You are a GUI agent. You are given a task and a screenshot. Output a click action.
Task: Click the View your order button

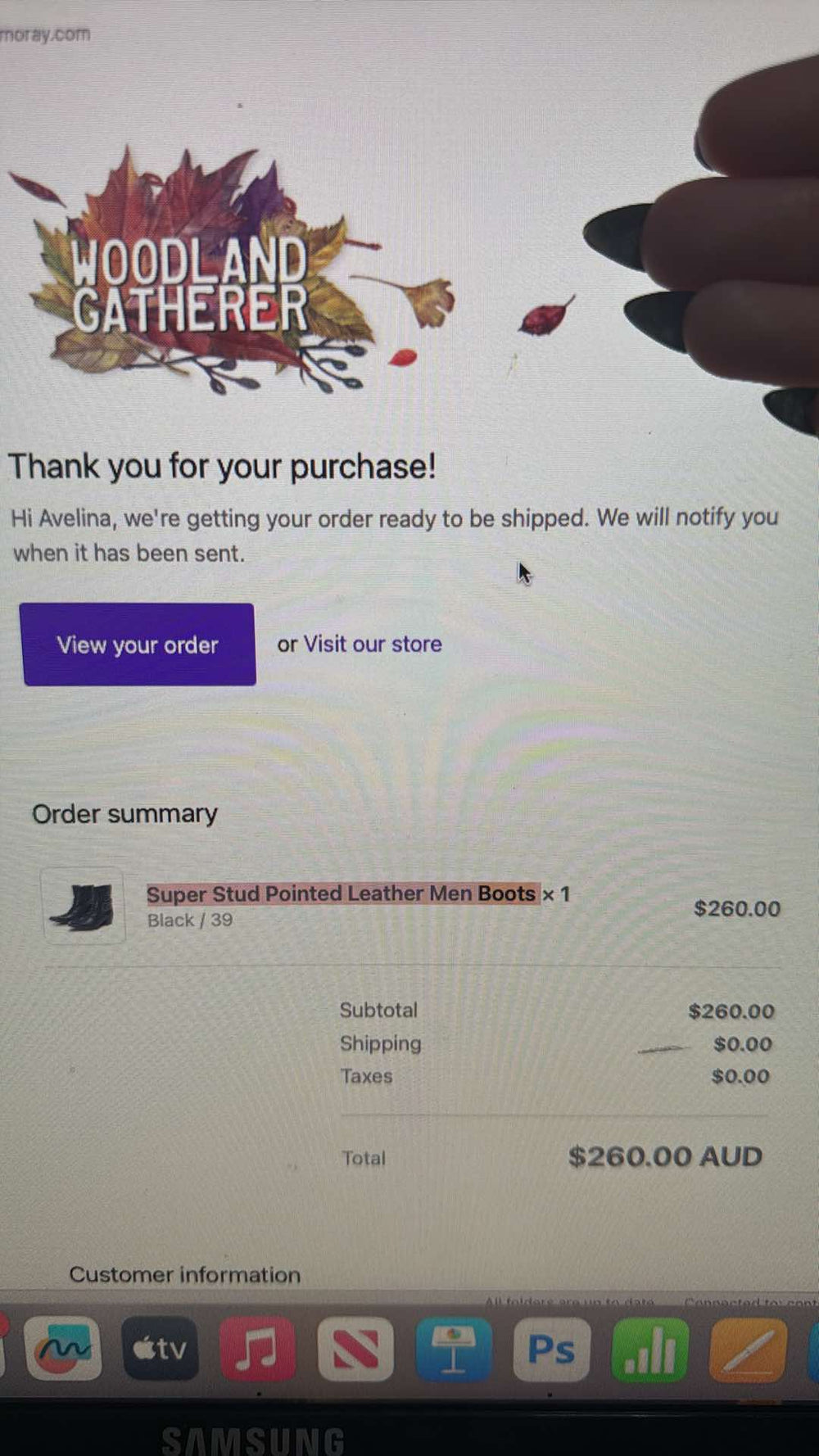[138, 644]
